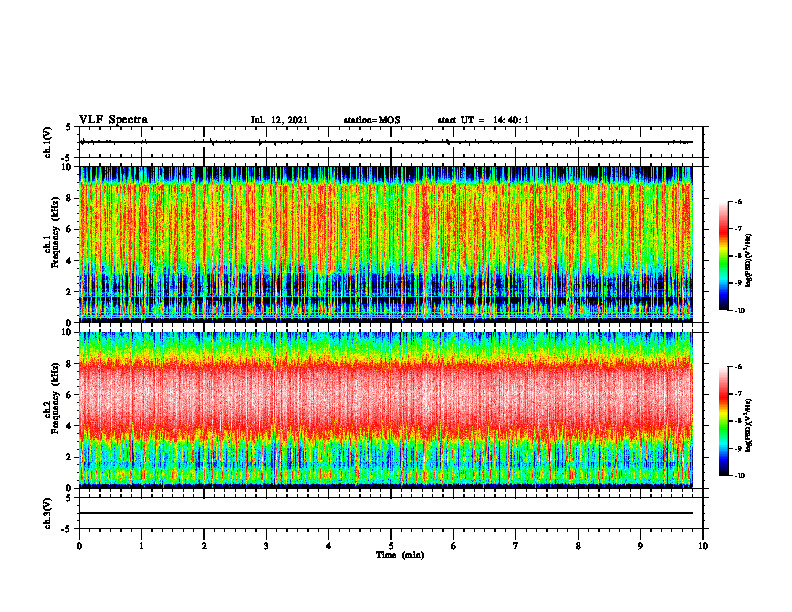Screen dimensions: 792x612
Task: Click the "ch.3(V)" axis label
Action: pyautogui.click(x=47, y=513)
